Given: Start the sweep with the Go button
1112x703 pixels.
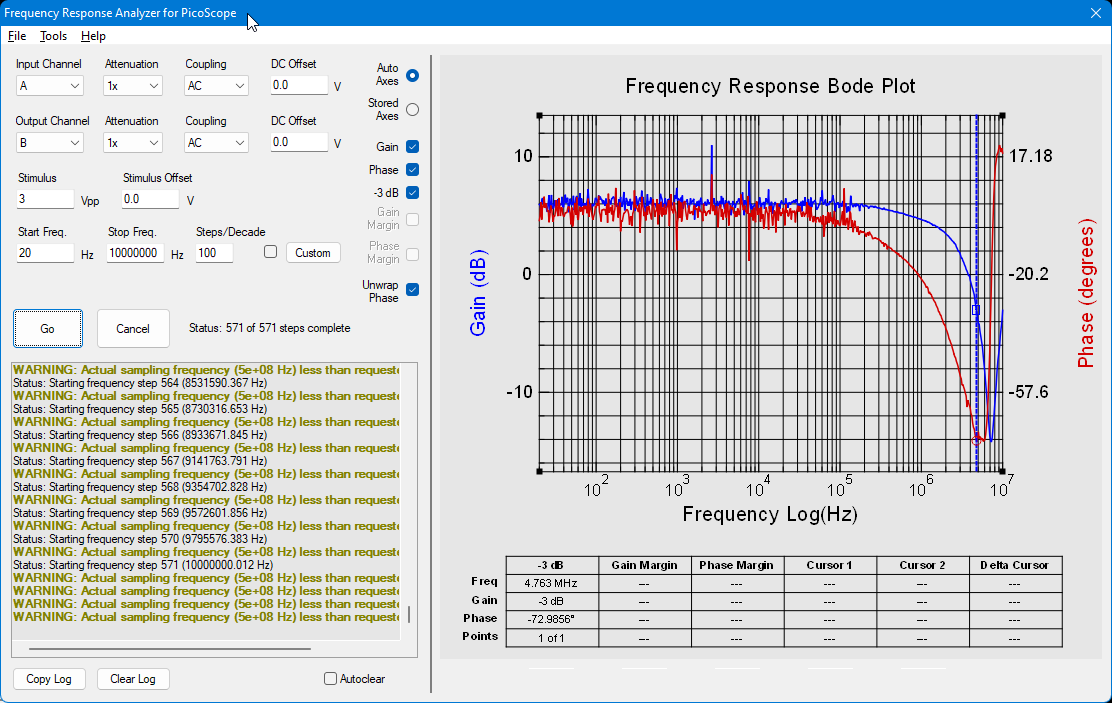Looking at the screenshot, I should 48,328.
